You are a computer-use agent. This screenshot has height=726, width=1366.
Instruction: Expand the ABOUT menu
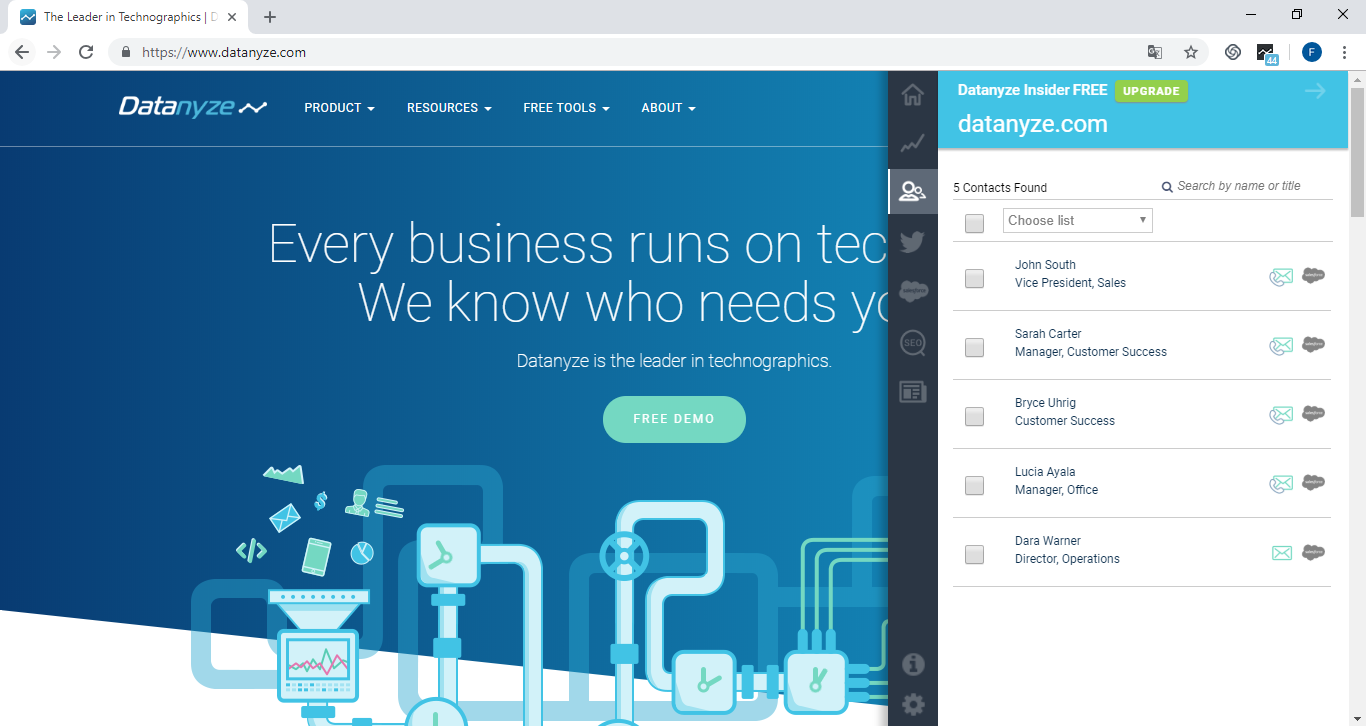(668, 108)
